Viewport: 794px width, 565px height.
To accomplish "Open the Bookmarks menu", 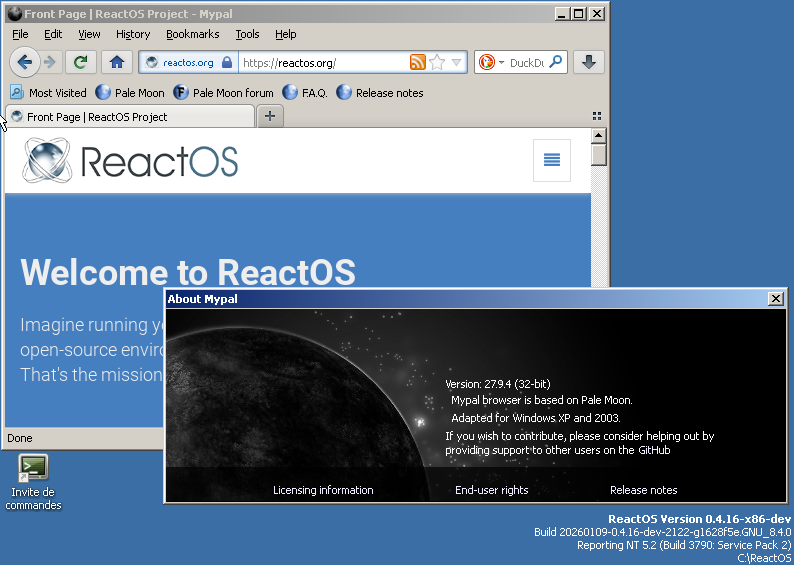I will [192, 34].
